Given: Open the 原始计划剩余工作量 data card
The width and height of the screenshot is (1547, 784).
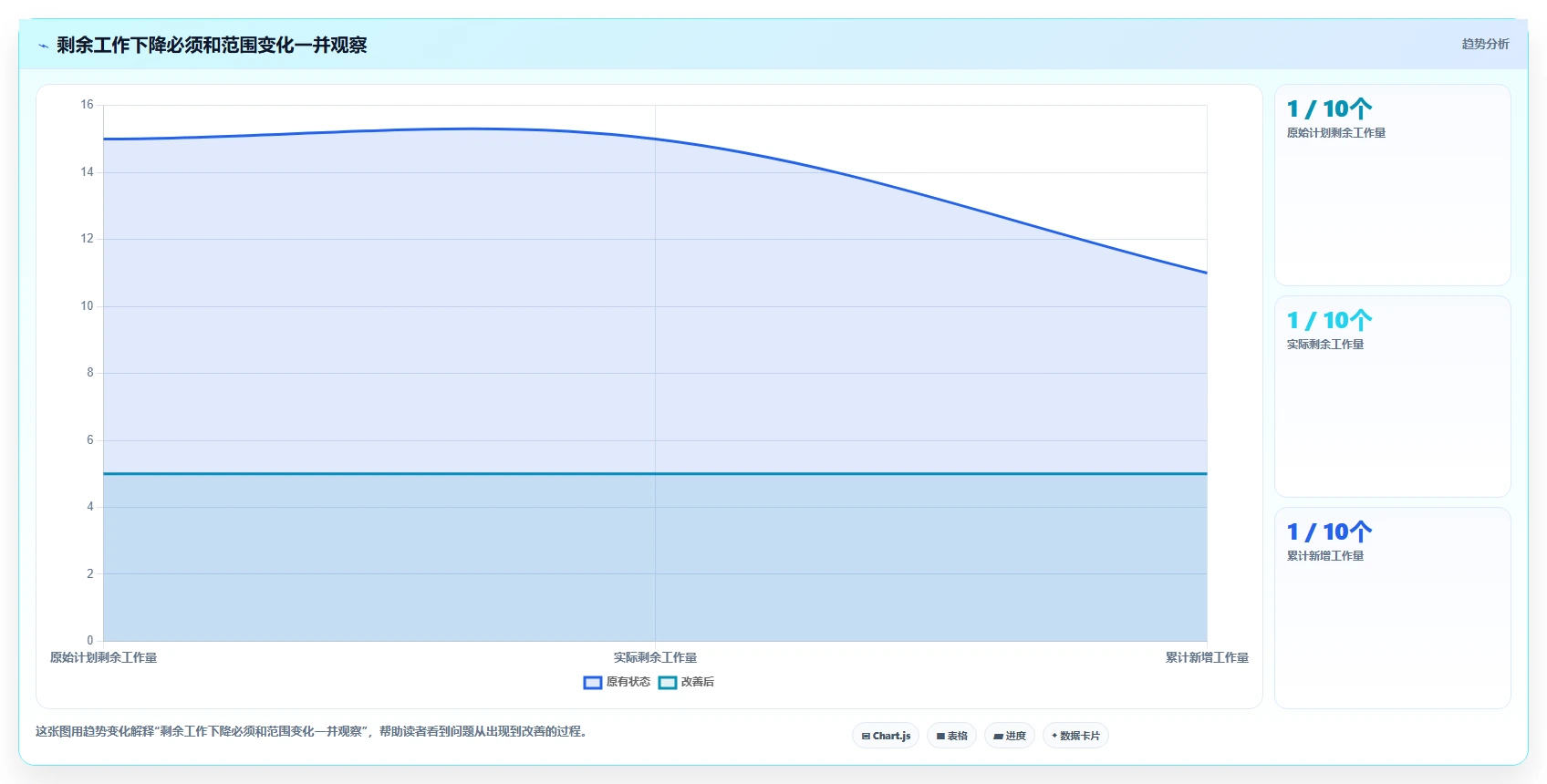Looking at the screenshot, I should point(1393,185).
